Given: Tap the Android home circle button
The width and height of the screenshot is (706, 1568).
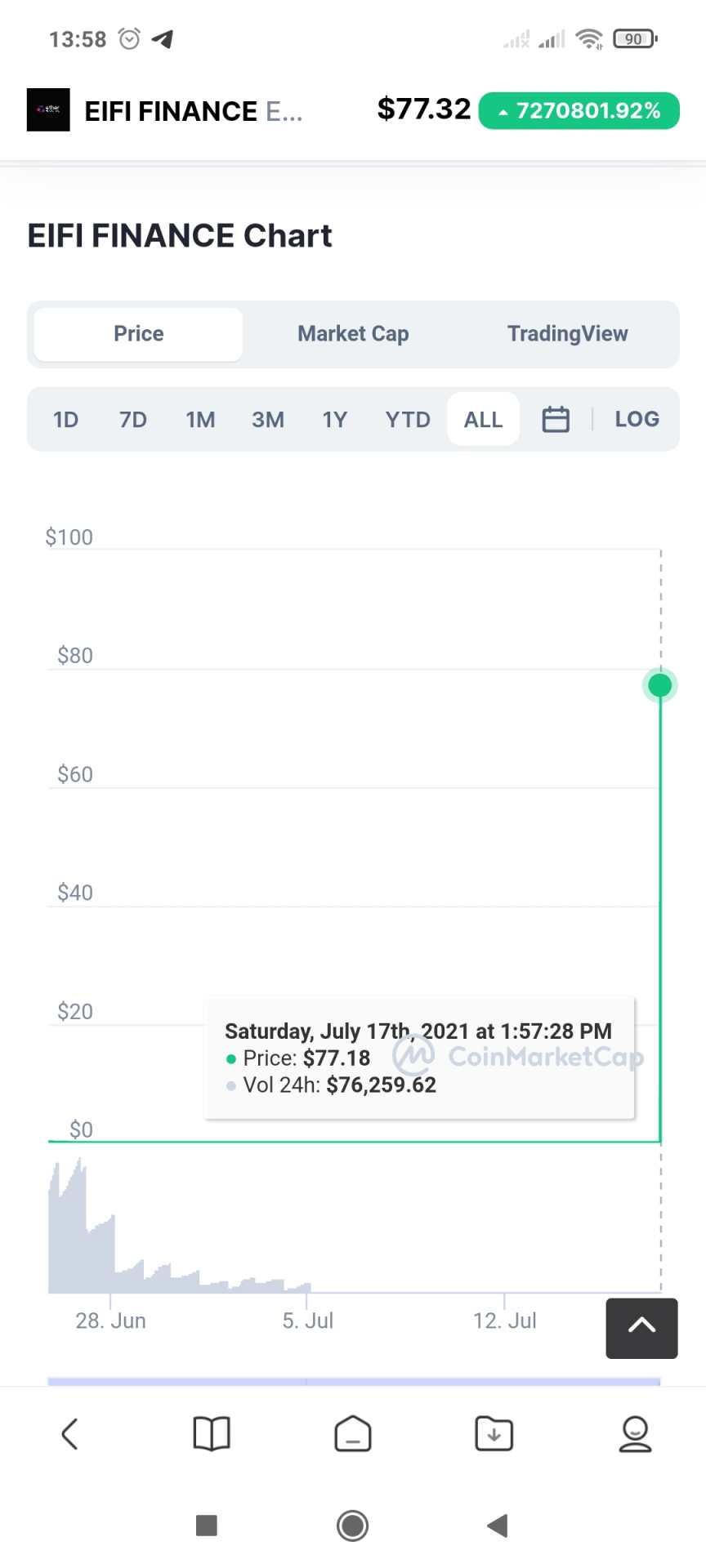Looking at the screenshot, I should coord(353,1525).
